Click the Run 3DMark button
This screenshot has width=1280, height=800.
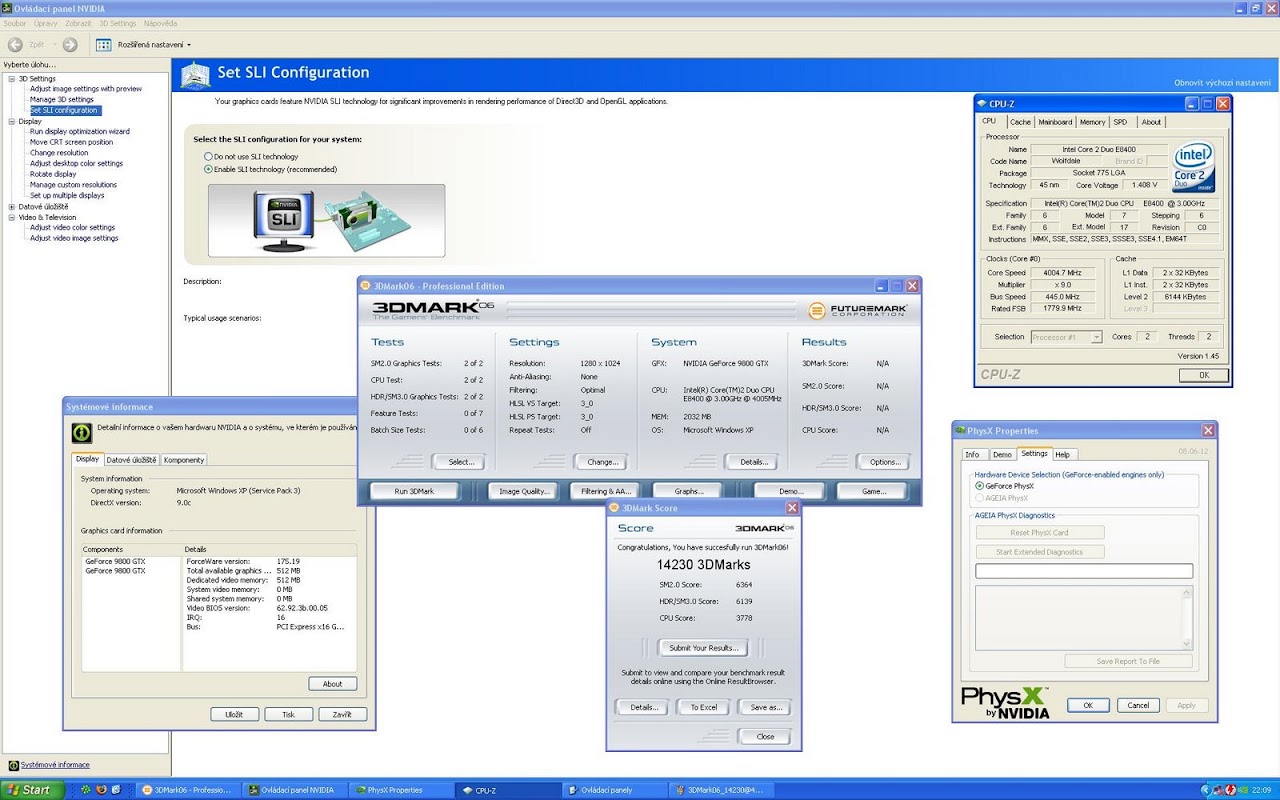[x=414, y=491]
